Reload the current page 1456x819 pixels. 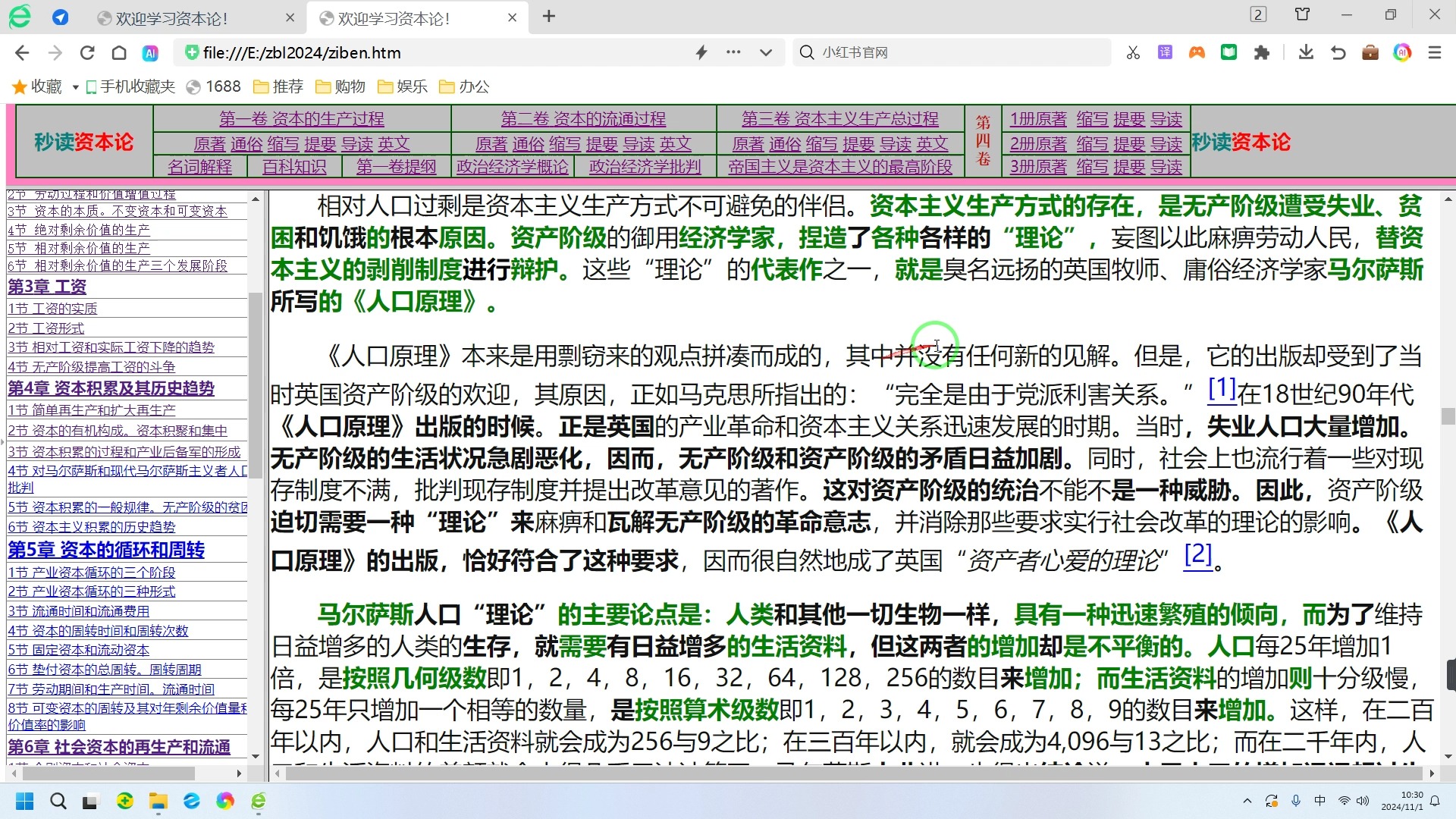click(x=87, y=52)
